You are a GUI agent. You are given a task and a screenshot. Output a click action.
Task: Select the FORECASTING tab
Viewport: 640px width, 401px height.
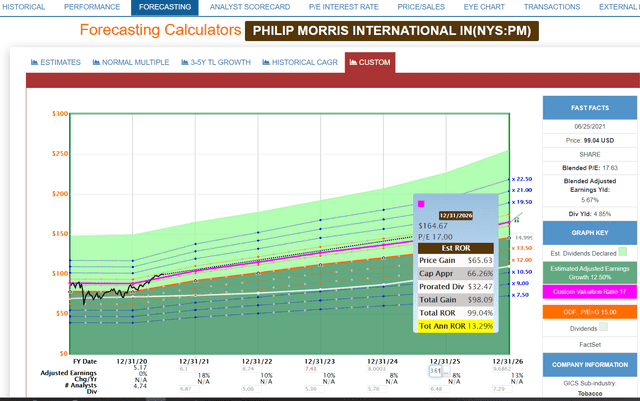(x=165, y=7)
